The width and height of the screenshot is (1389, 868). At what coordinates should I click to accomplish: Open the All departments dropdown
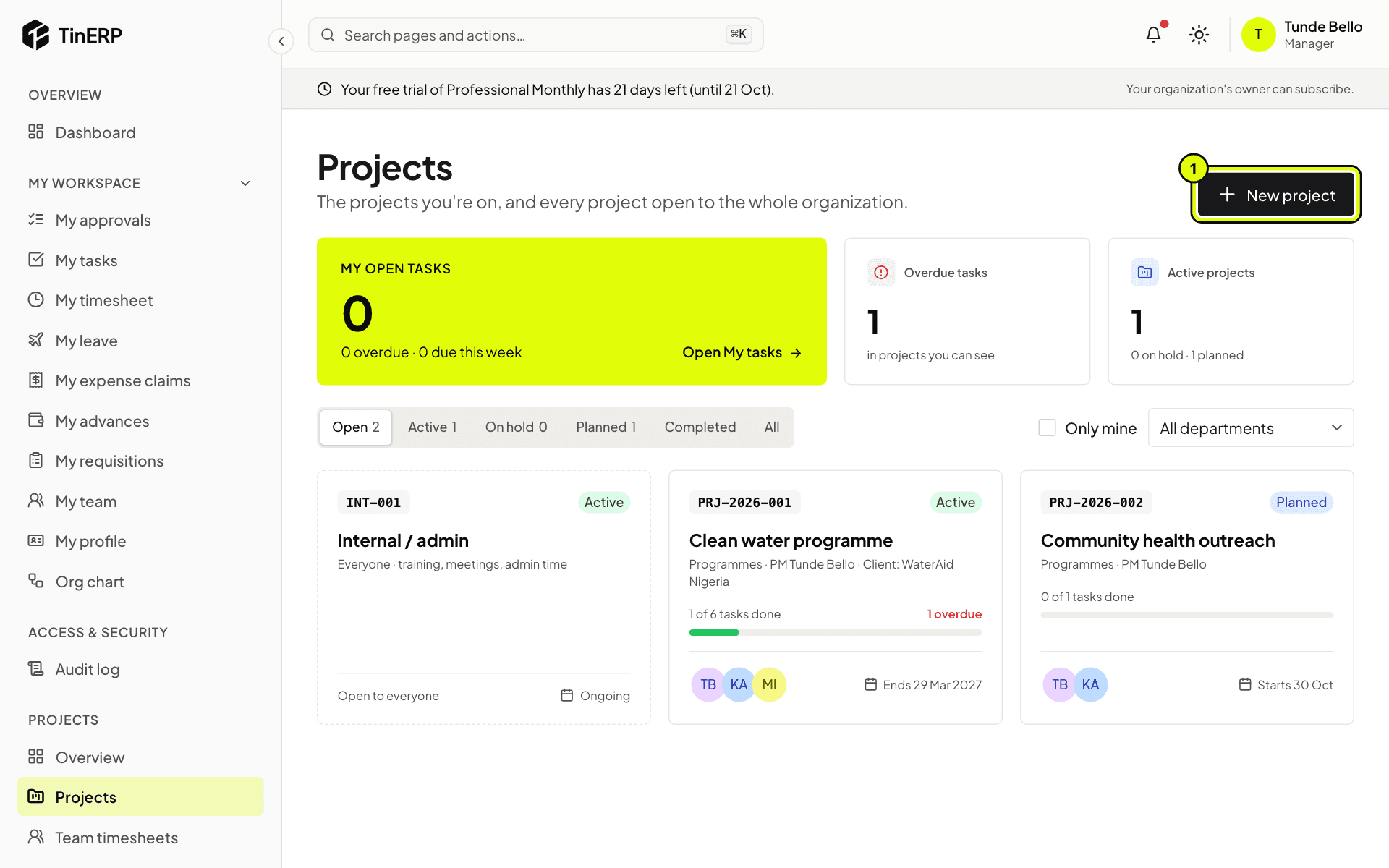click(1250, 427)
